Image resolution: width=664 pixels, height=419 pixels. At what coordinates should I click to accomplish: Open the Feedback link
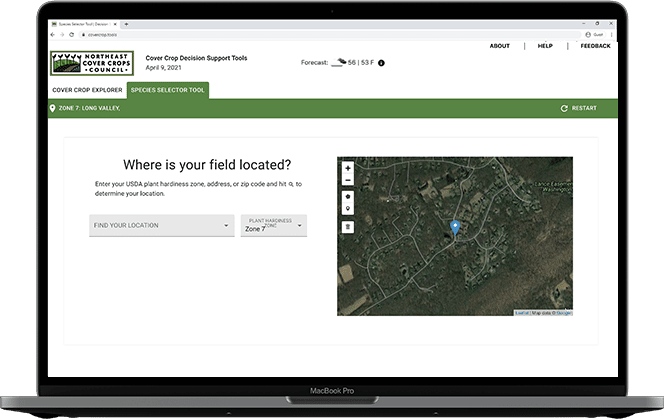(x=595, y=46)
